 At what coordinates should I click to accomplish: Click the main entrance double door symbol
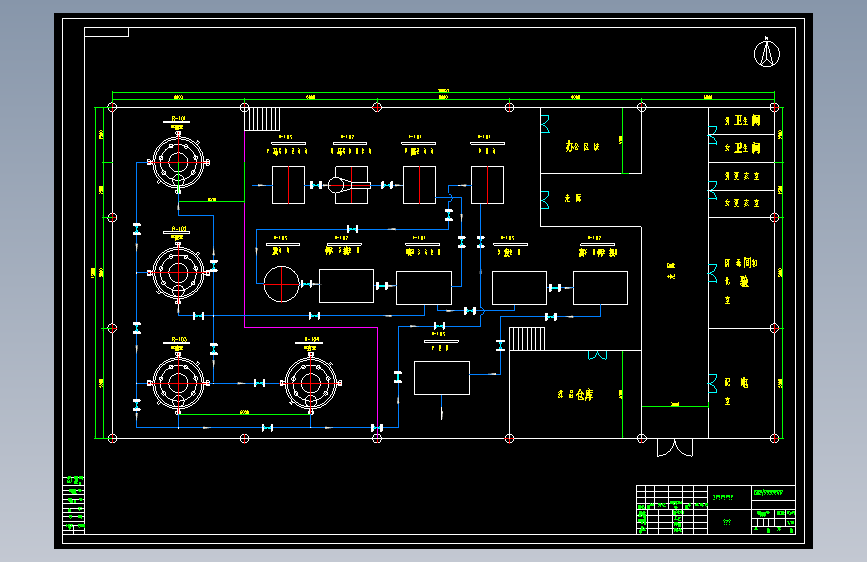[675, 447]
